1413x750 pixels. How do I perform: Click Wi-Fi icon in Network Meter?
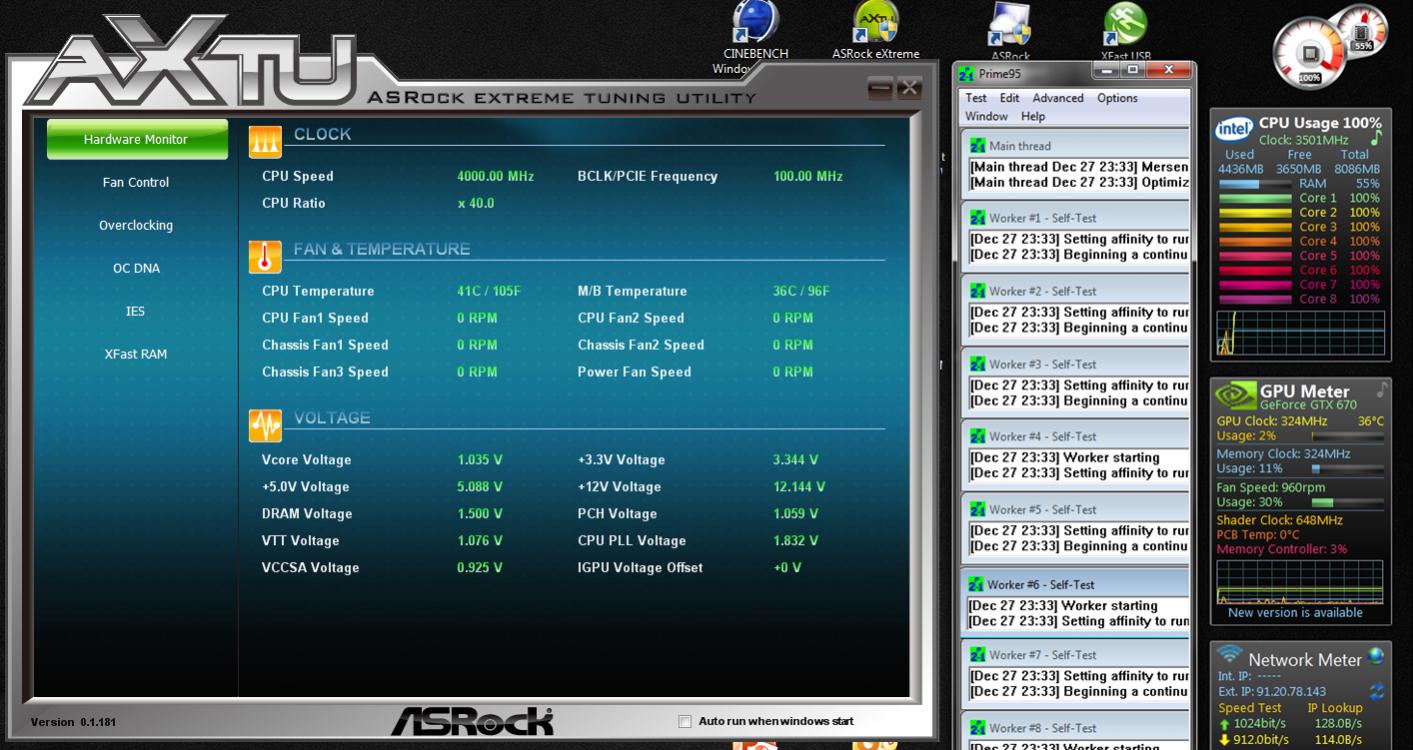click(1230, 654)
